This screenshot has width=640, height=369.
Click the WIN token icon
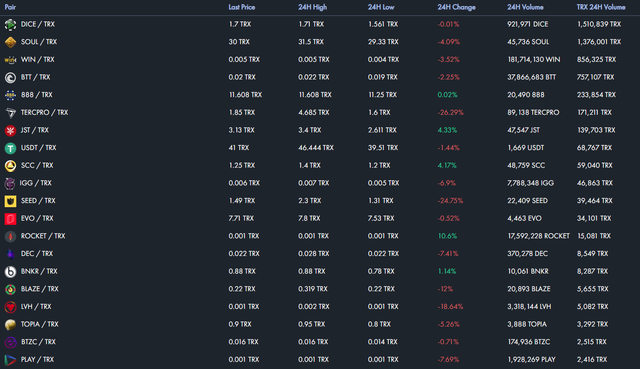[x=10, y=60]
